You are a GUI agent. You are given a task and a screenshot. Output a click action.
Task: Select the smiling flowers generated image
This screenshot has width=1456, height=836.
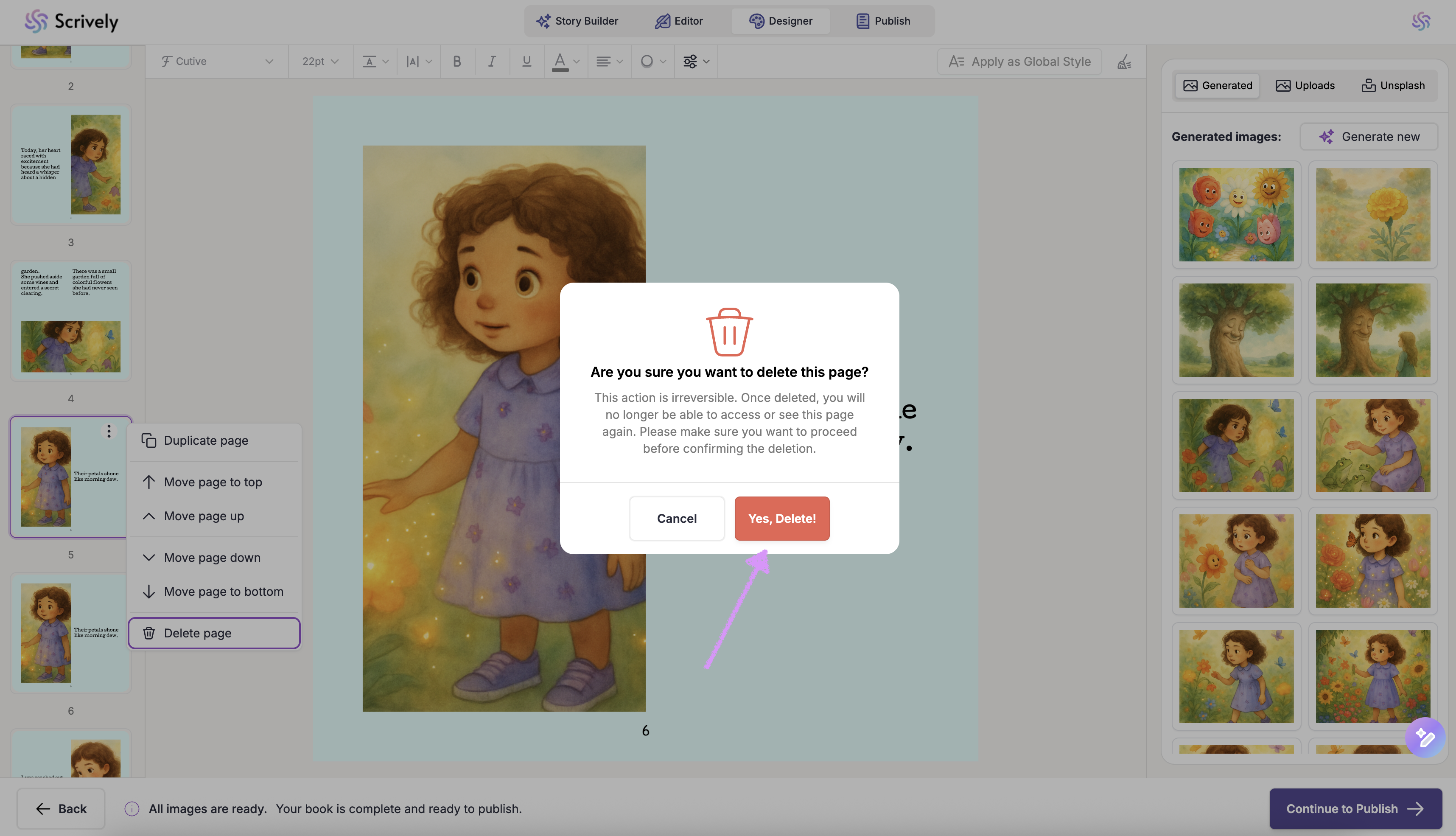(x=1236, y=215)
